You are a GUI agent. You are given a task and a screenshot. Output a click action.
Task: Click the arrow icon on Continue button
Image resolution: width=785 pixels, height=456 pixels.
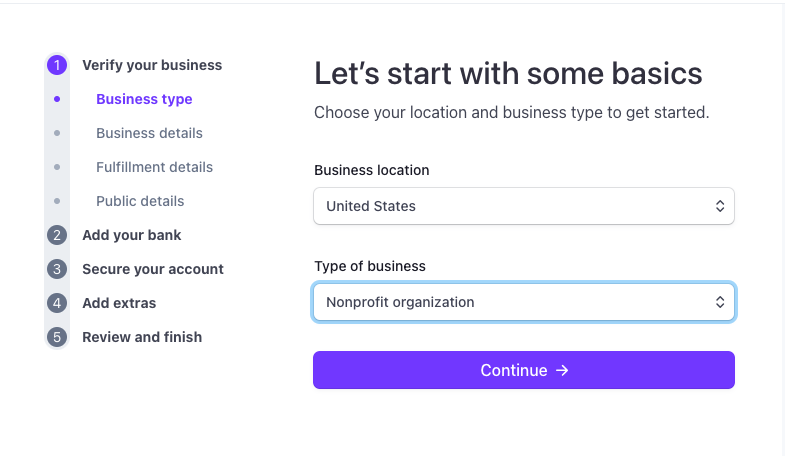coord(562,370)
